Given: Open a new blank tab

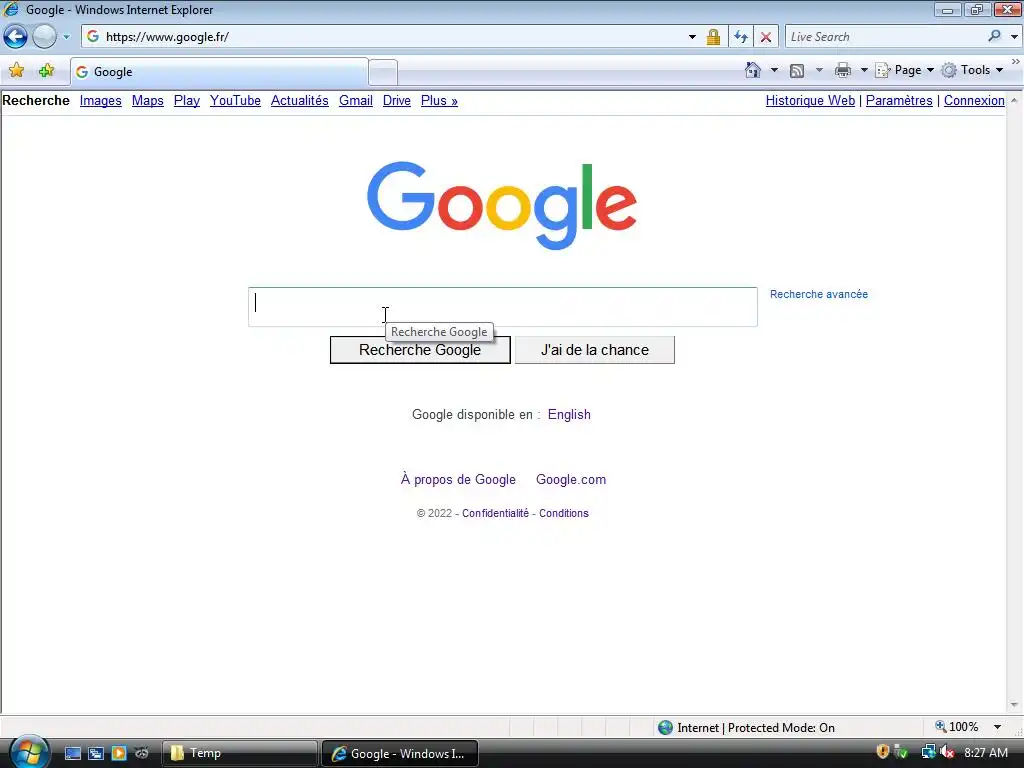Looking at the screenshot, I should [x=383, y=72].
